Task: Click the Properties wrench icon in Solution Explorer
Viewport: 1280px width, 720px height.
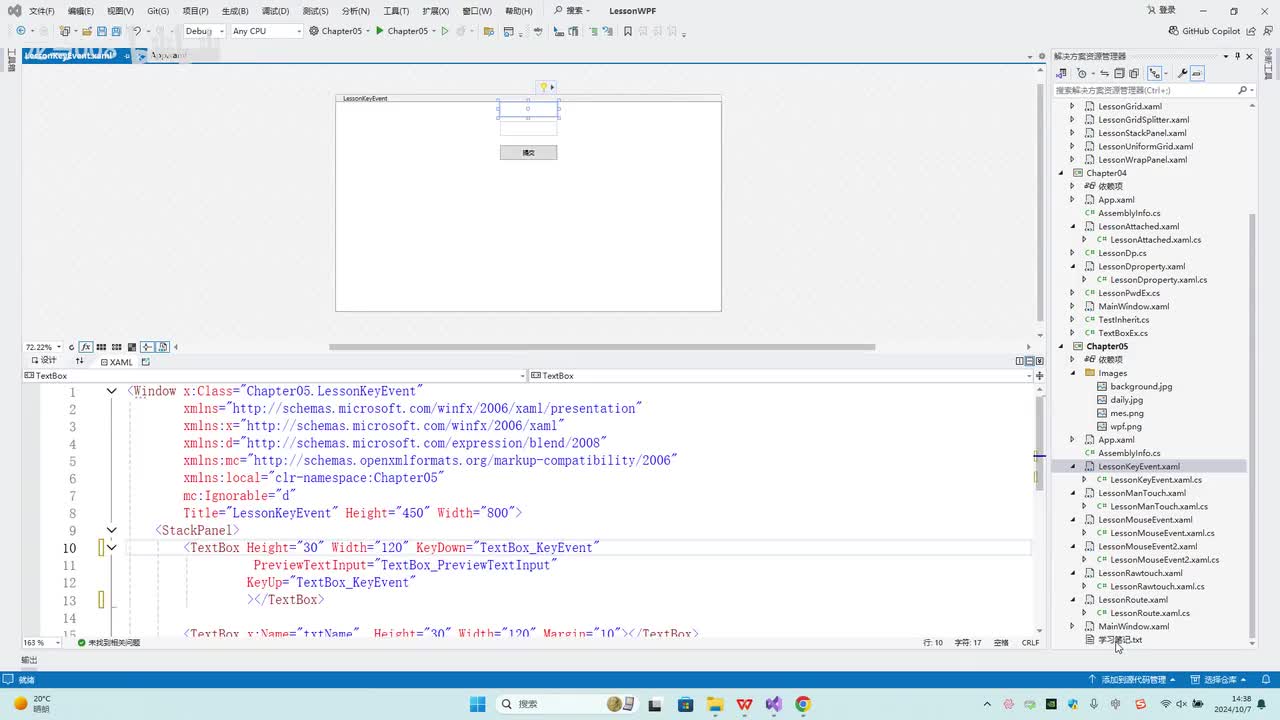Action: tap(1182, 73)
